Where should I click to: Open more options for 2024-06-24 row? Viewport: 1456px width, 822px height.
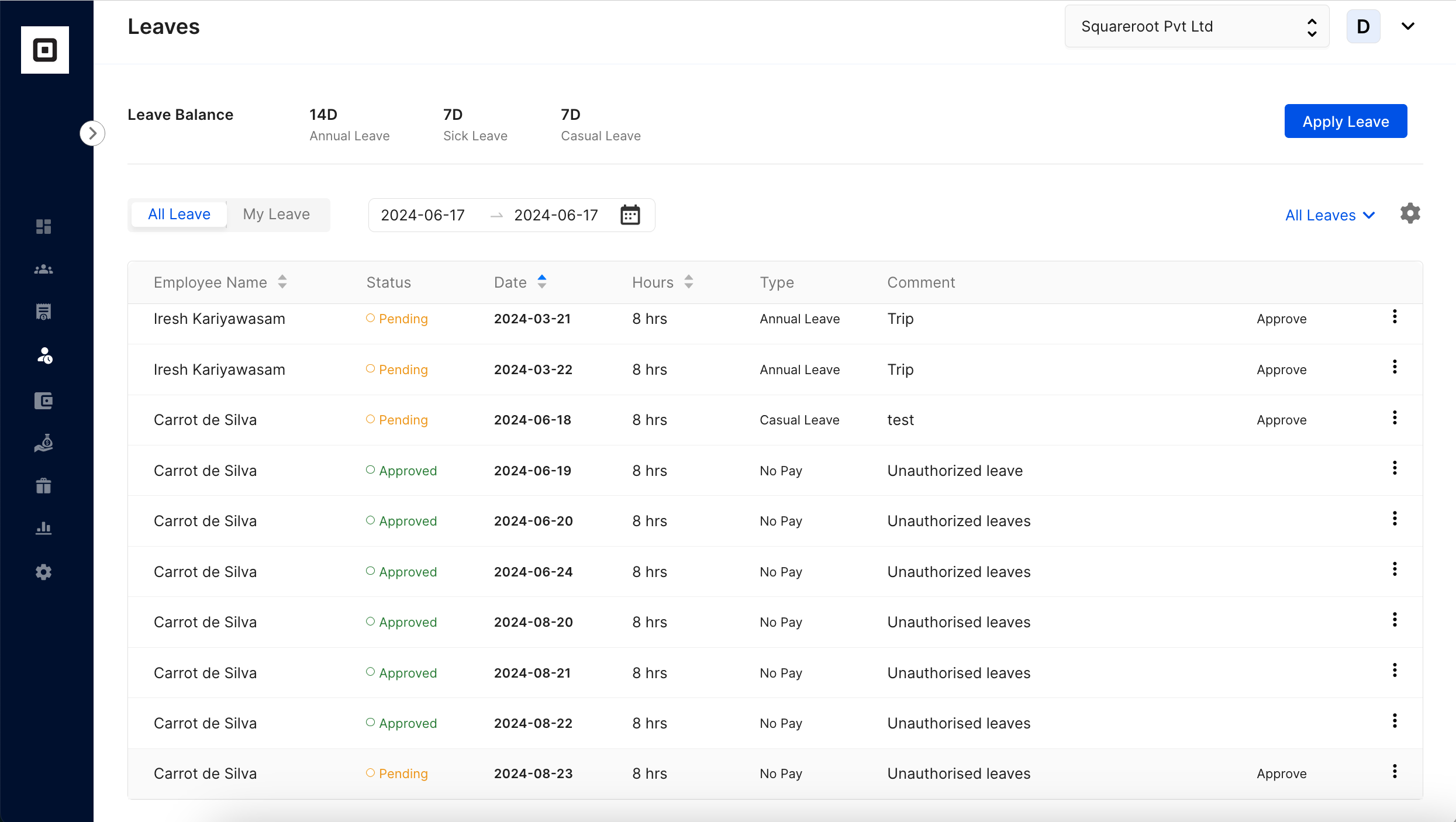pyautogui.click(x=1395, y=569)
